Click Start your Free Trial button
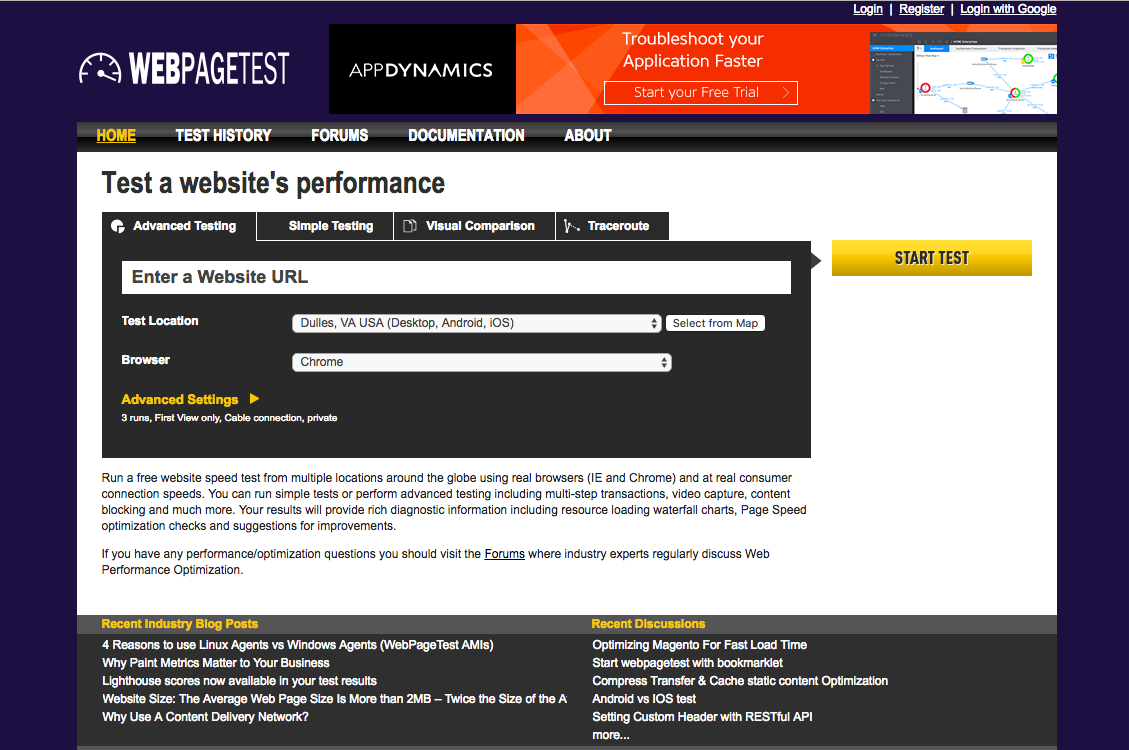The image size is (1129, 750). pyautogui.click(x=701, y=92)
